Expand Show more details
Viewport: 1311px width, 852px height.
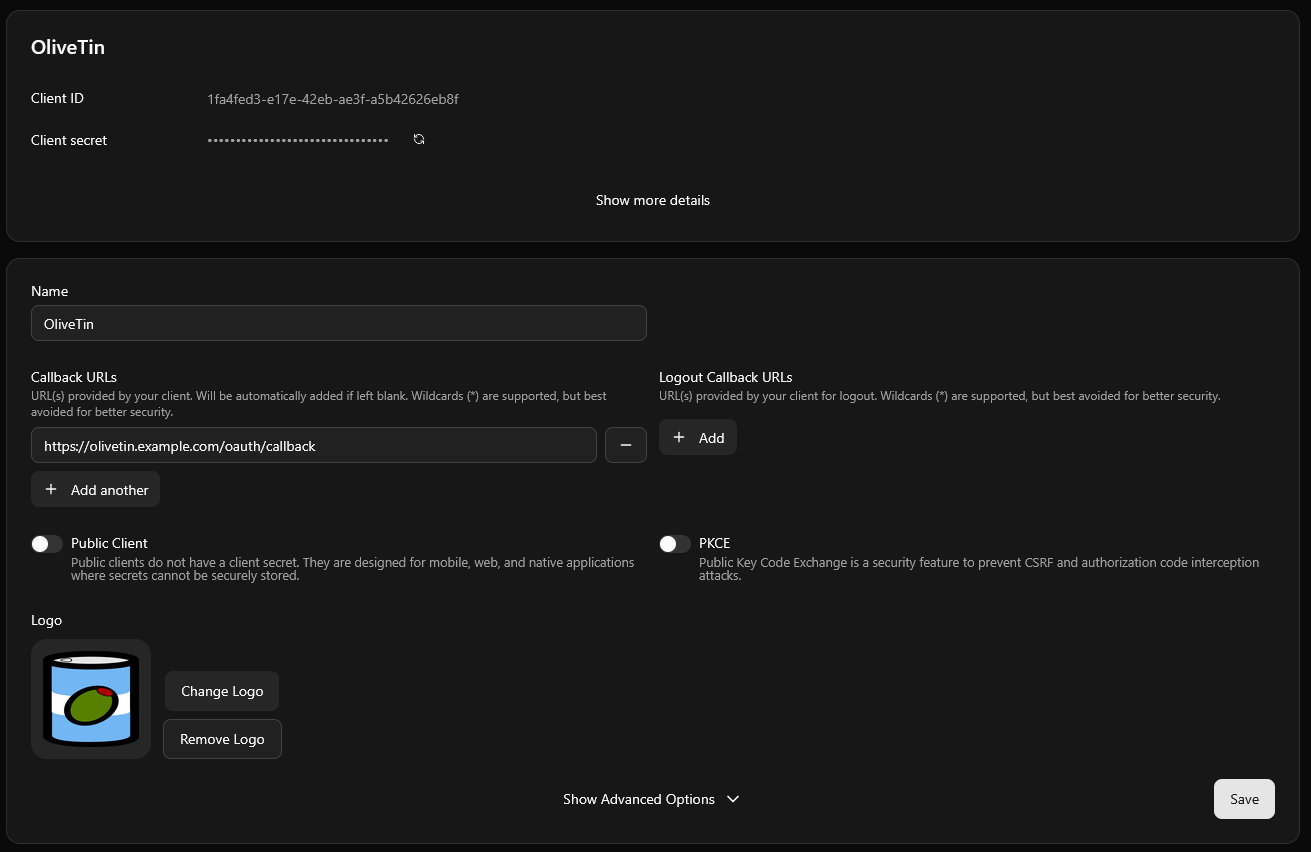652,200
